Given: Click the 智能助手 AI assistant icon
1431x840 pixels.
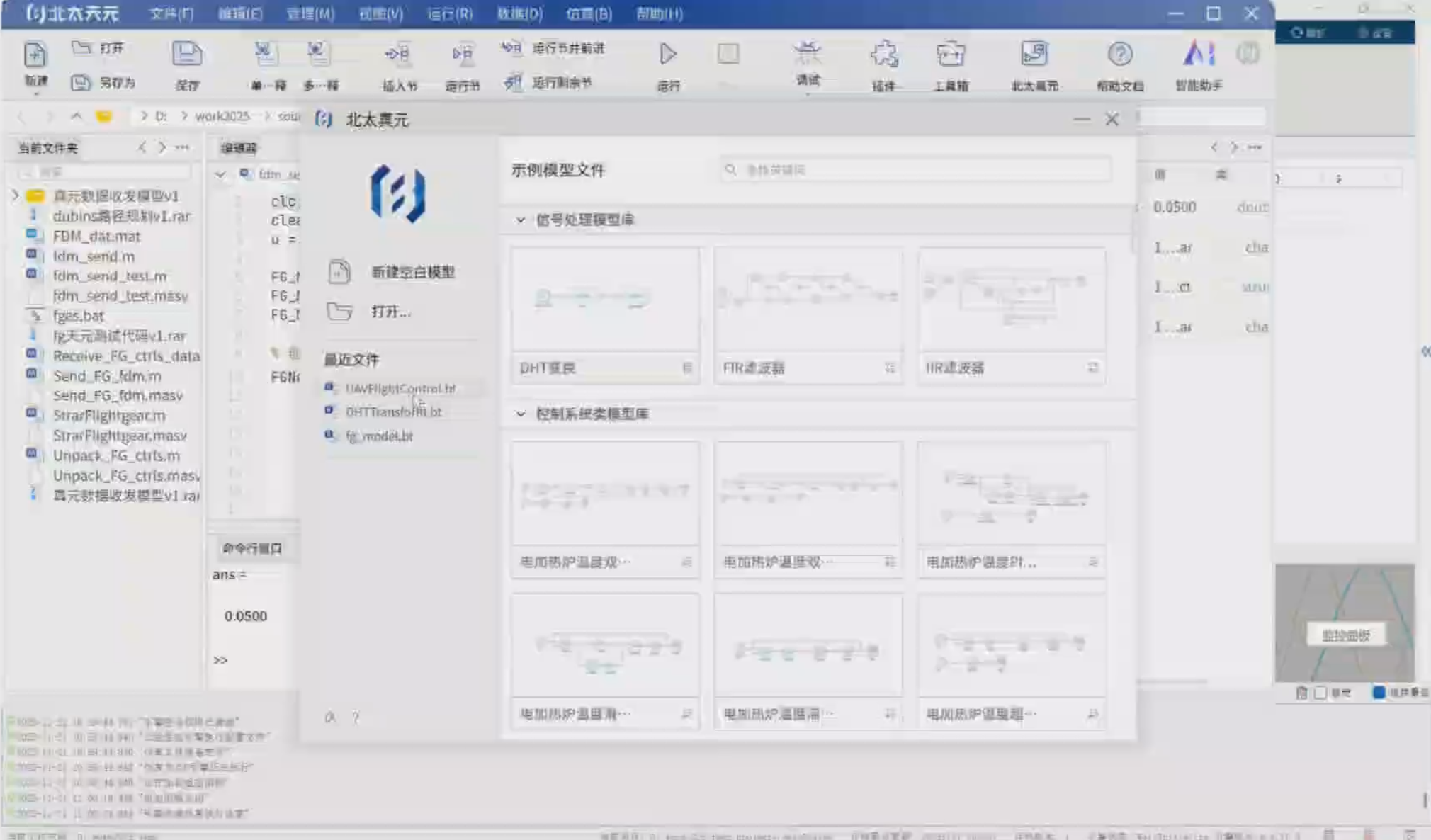Looking at the screenshot, I should tap(1198, 55).
